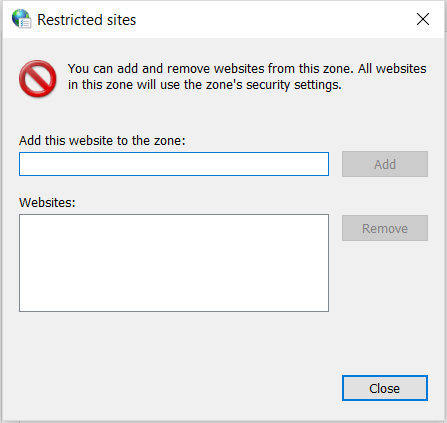Screen dimensions: 447x423
Task: Click the top row of the Websites list
Action: pyautogui.click(x=174, y=222)
